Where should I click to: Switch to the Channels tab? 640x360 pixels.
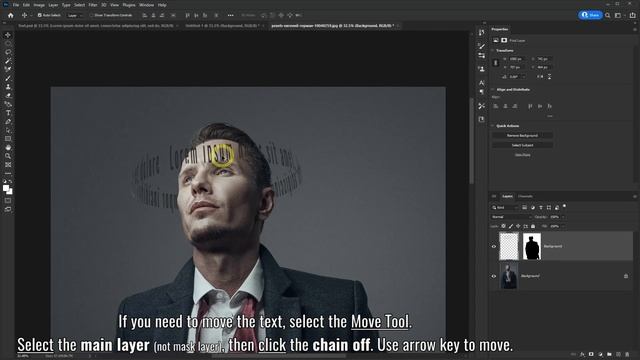[525, 196]
